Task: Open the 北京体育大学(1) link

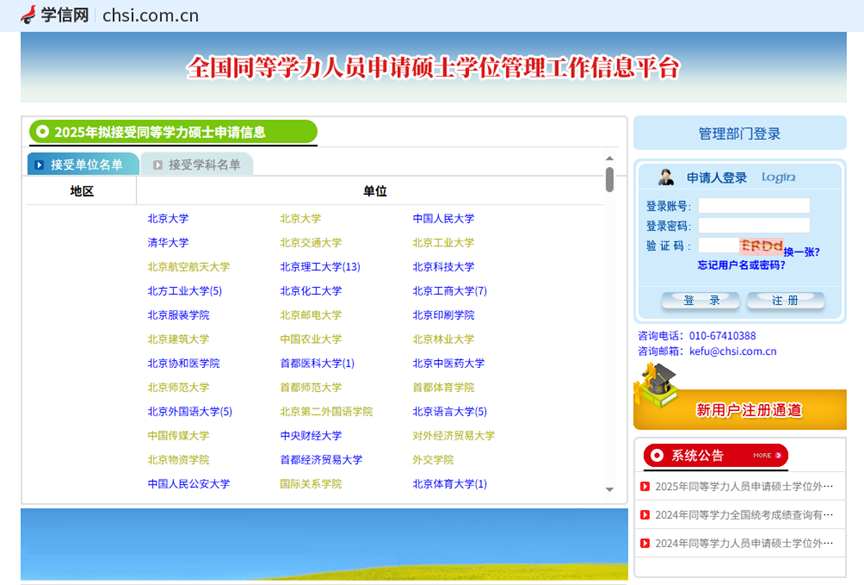Action: [450, 485]
